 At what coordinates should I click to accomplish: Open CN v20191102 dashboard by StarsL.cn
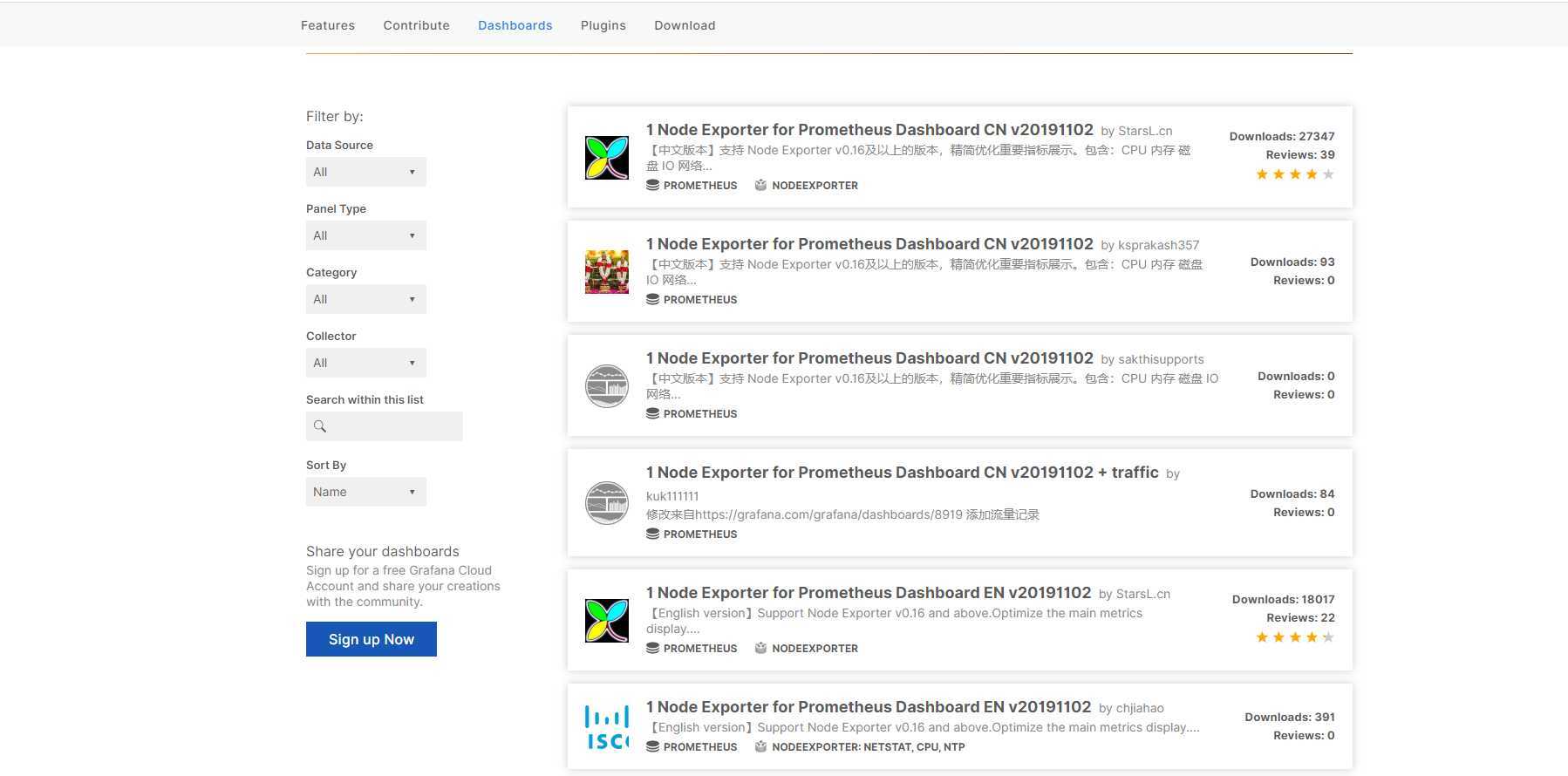point(869,130)
